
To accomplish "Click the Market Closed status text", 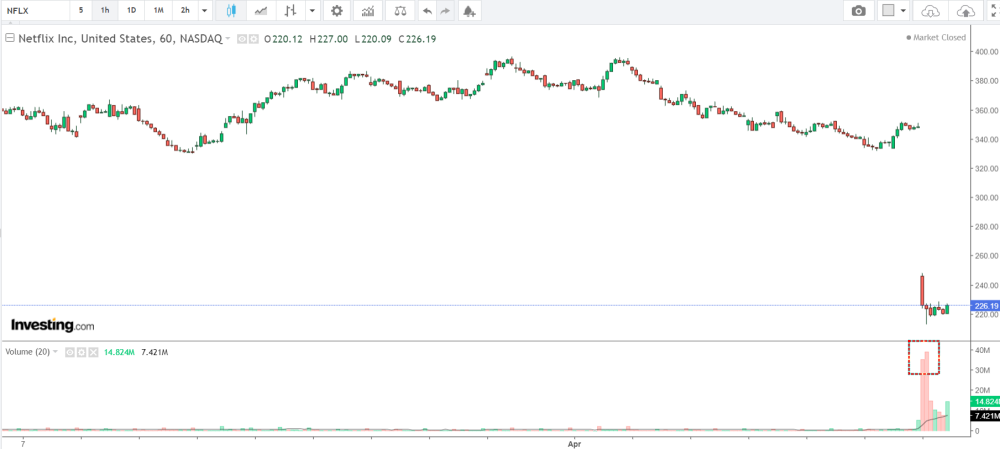I will [x=939, y=38].
